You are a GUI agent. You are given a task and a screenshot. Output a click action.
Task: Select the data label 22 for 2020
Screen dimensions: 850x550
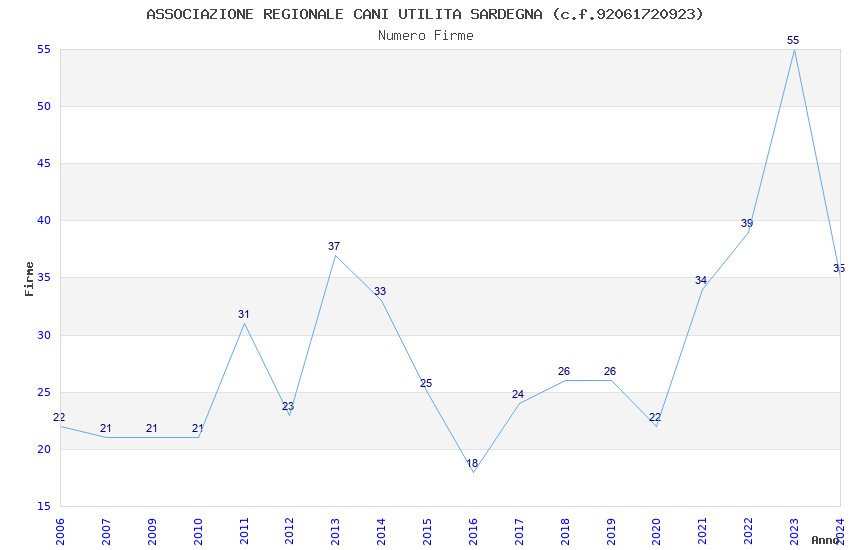(x=655, y=417)
